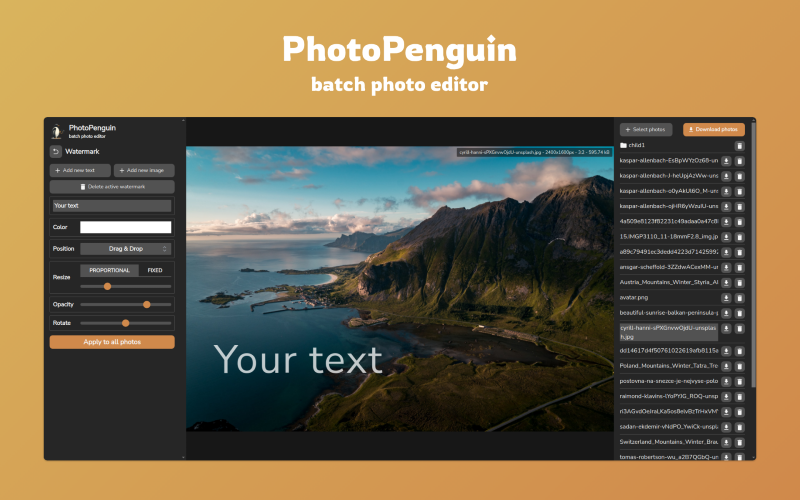Download the beautiful-sunrise-balkan-peninsula photo
This screenshot has width=800, height=500.
[x=726, y=313]
